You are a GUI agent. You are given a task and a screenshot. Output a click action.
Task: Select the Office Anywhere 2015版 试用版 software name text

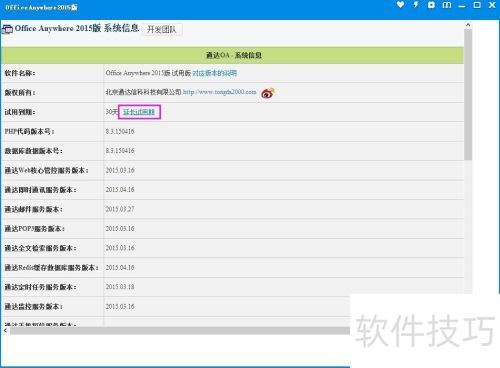point(148,73)
